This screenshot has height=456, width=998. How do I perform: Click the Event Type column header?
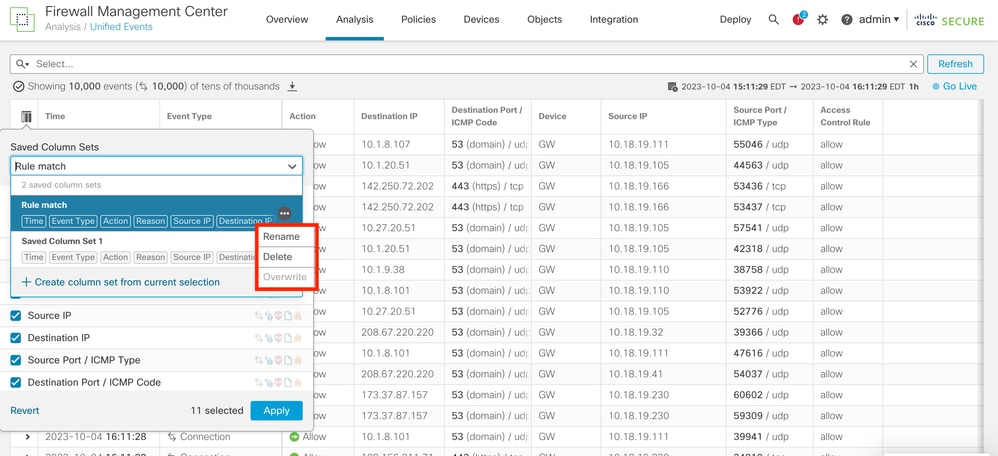(x=189, y=117)
